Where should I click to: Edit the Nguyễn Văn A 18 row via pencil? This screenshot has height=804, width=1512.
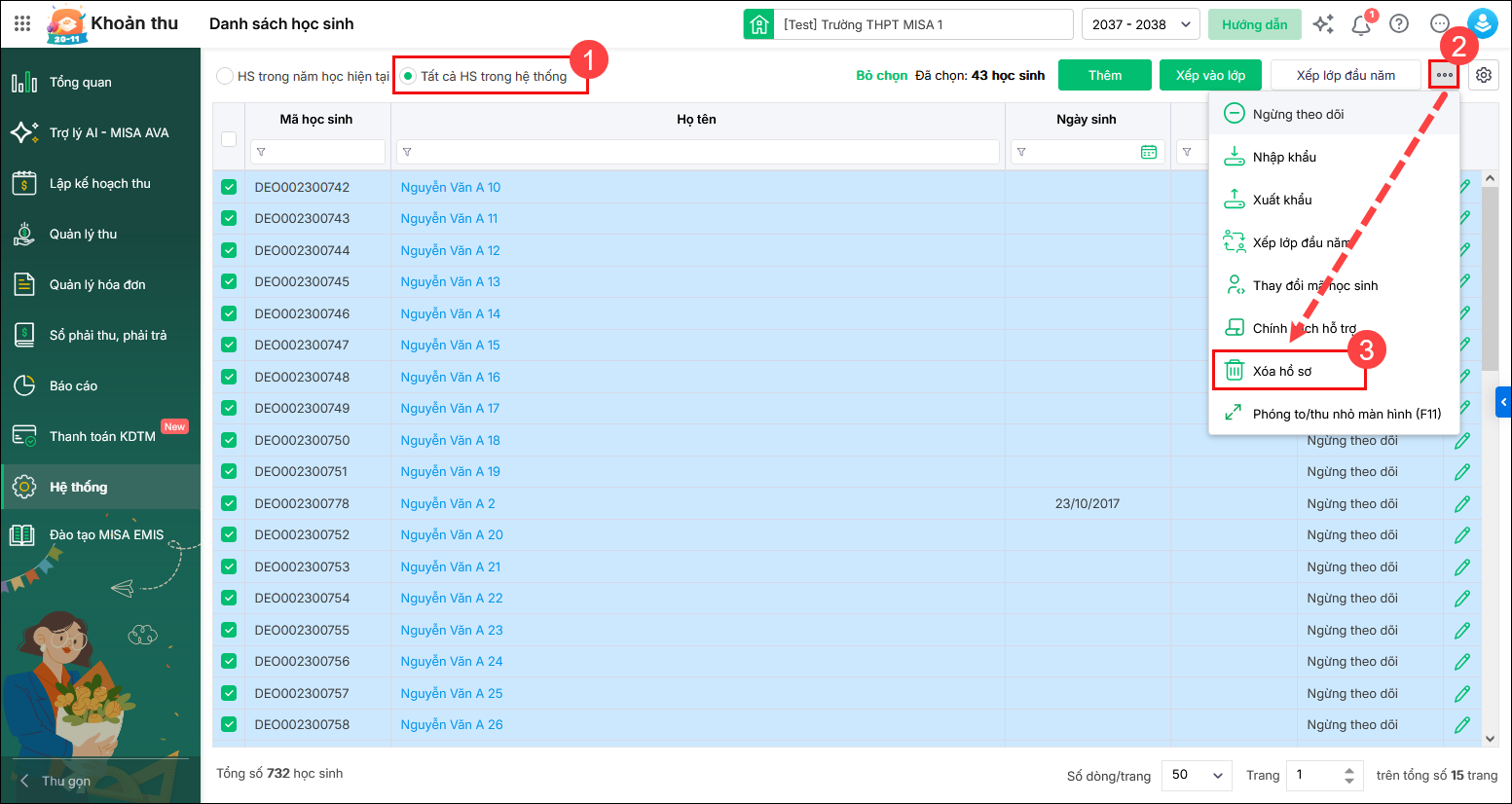1462,440
